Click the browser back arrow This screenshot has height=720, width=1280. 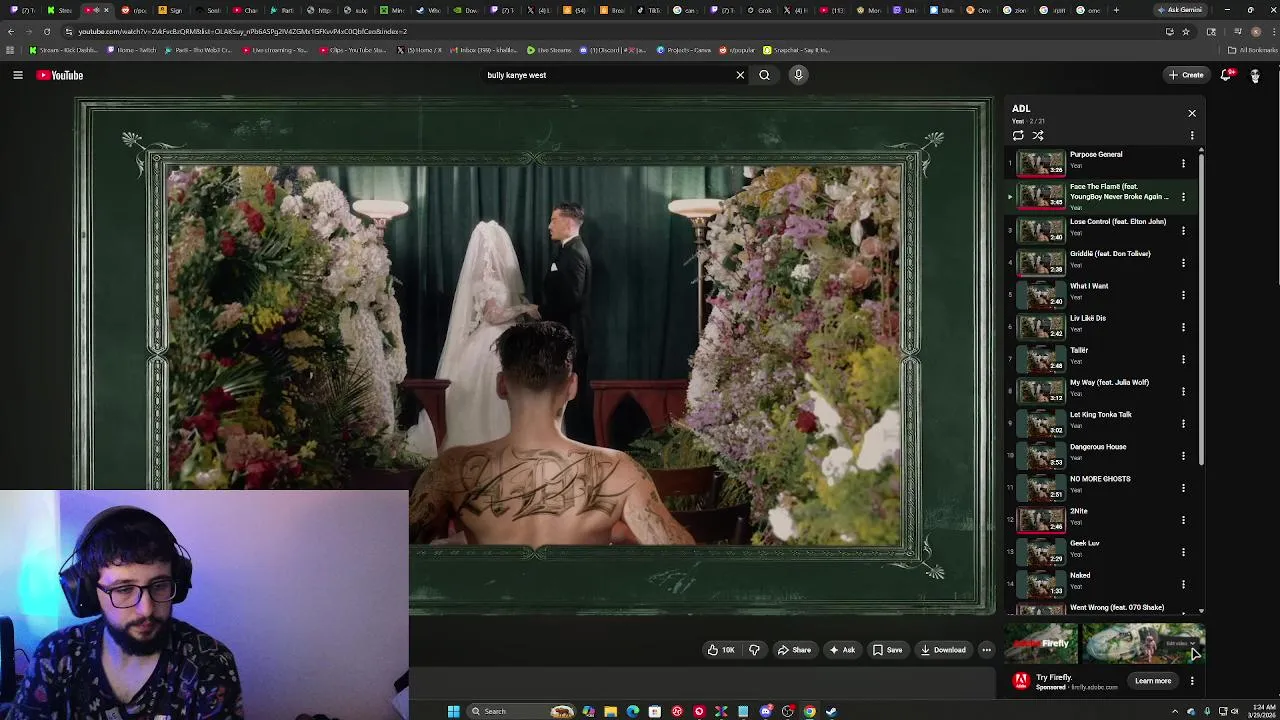point(10,31)
